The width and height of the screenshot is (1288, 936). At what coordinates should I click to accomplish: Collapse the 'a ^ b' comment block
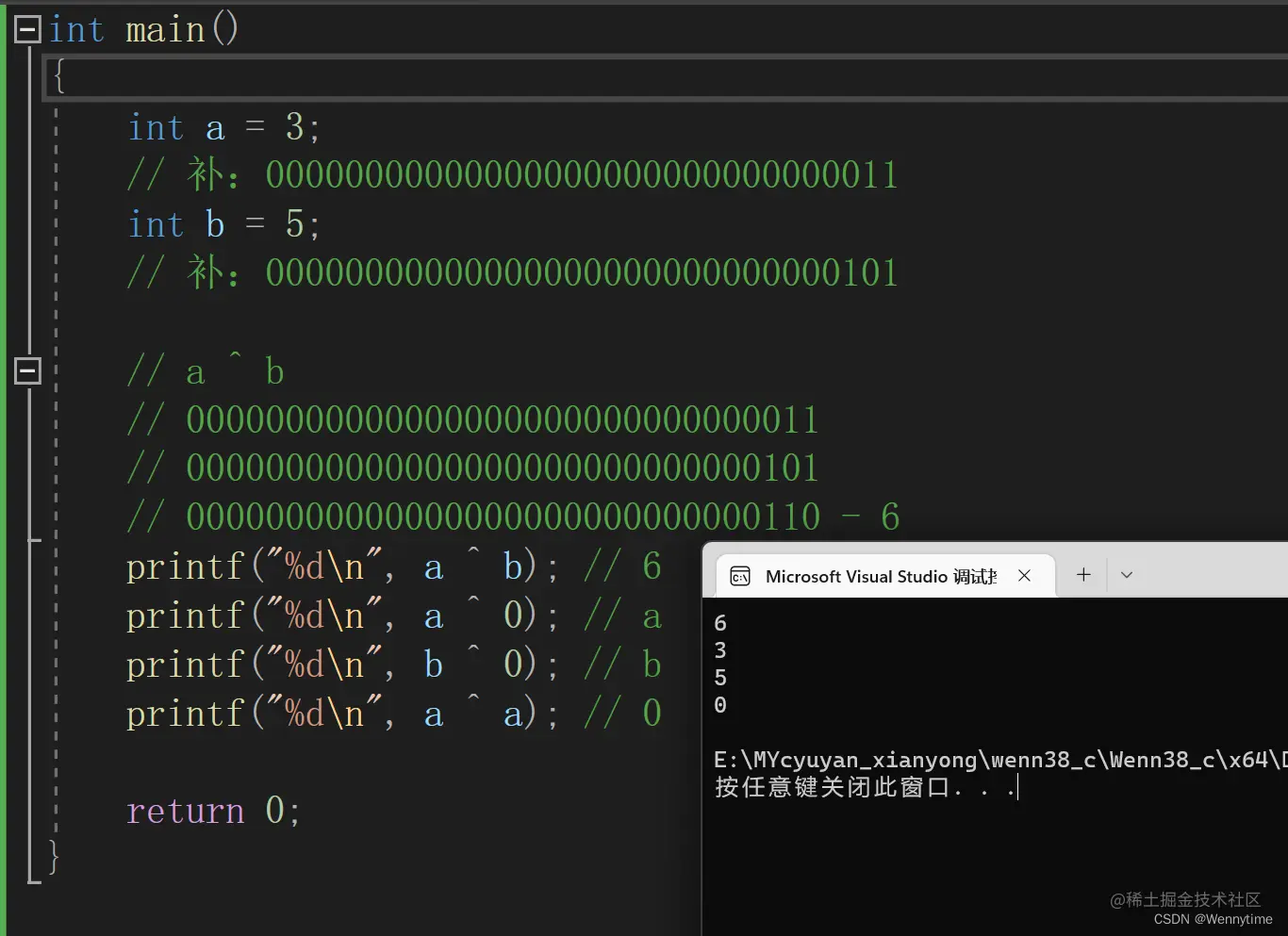(28, 371)
